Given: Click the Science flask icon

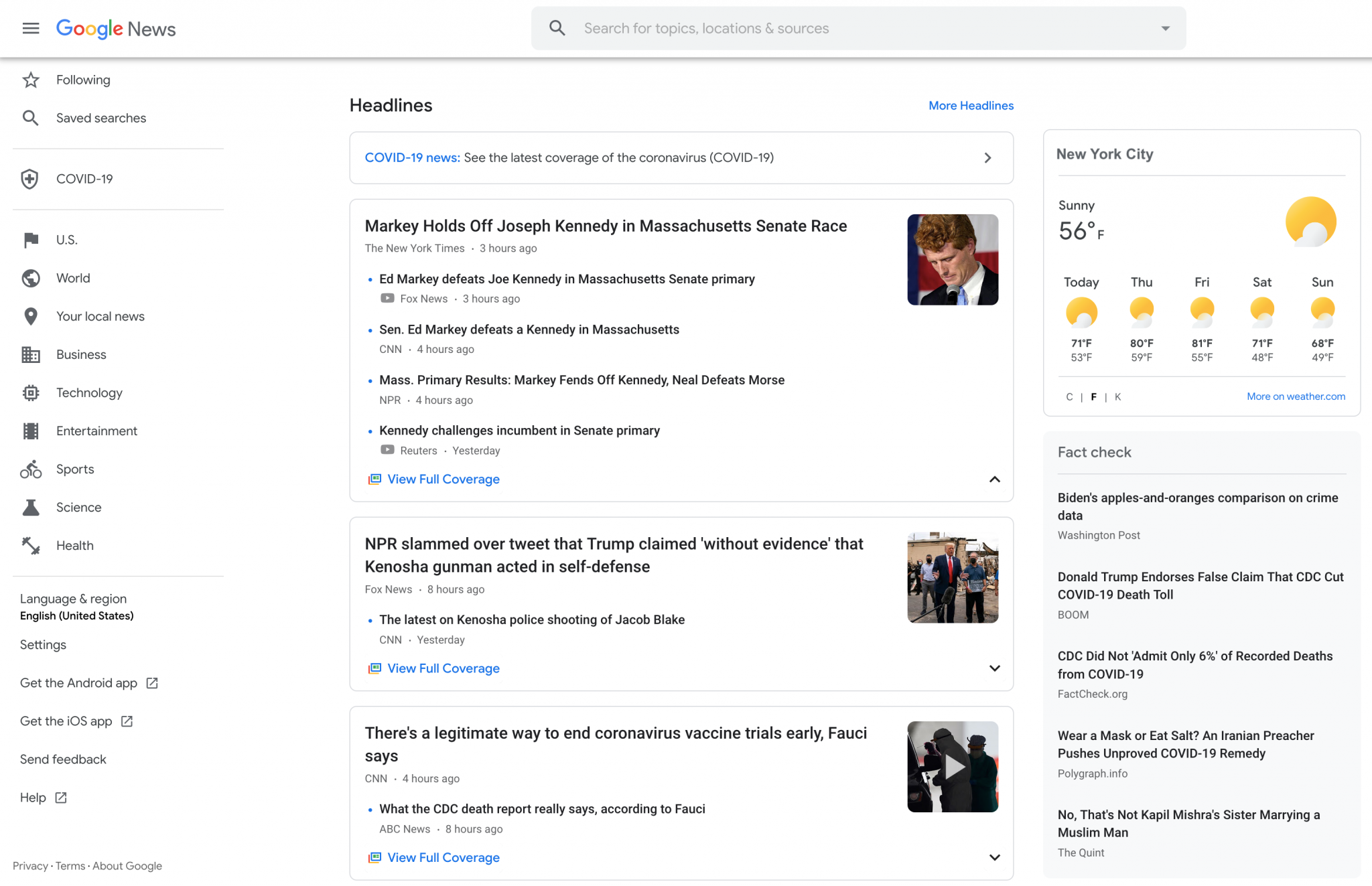Looking at the screenshot, I should 31,507.
